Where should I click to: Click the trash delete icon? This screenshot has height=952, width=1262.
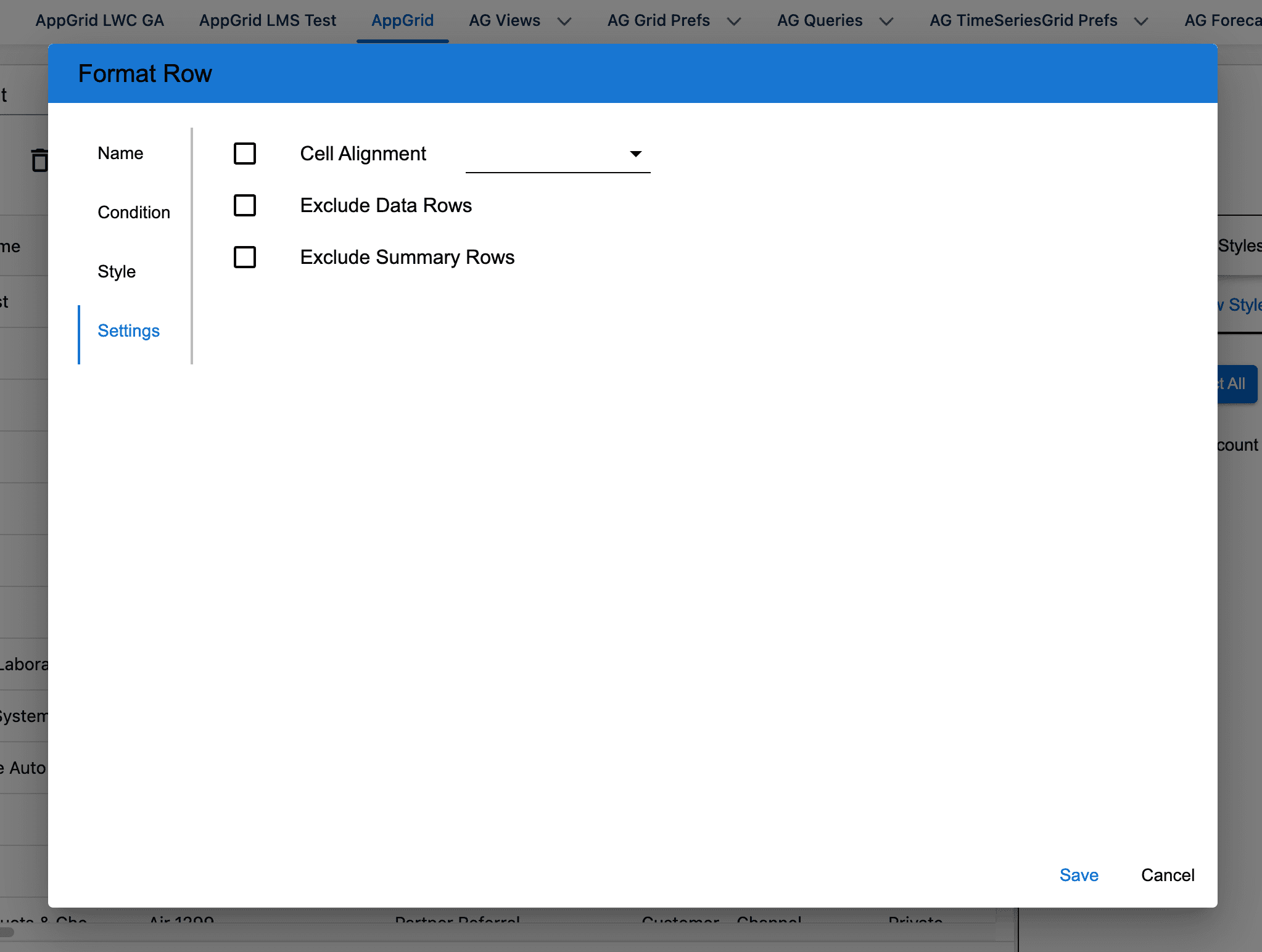click(39, 160)
